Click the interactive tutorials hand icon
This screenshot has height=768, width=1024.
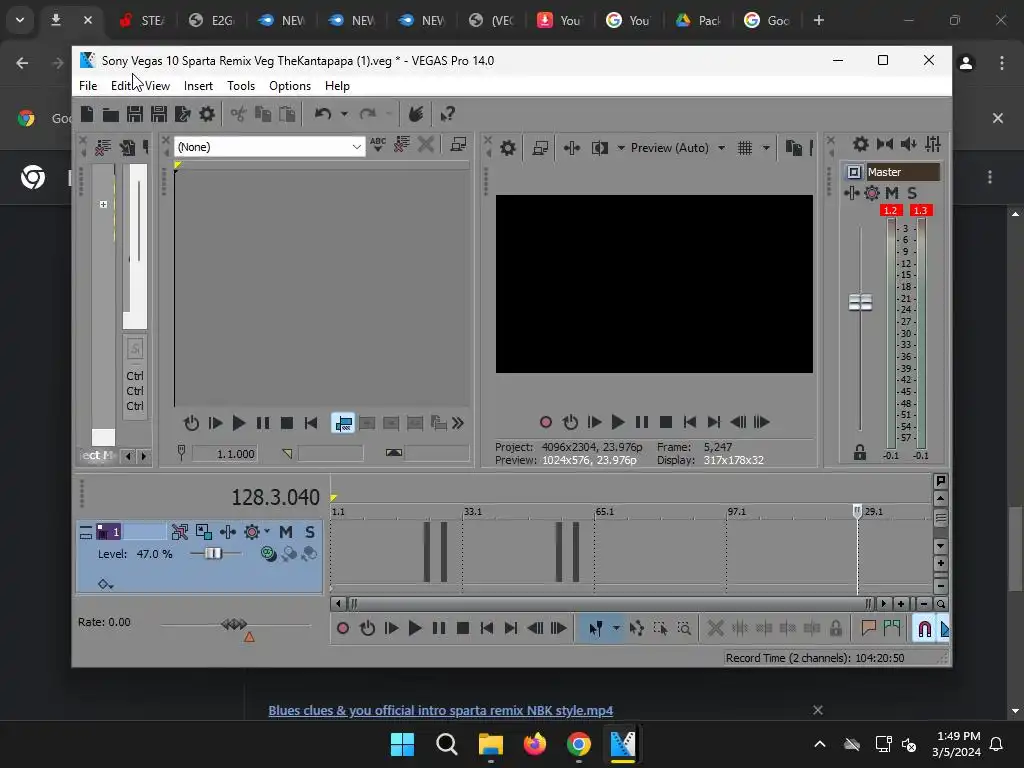tap(416, 114)
